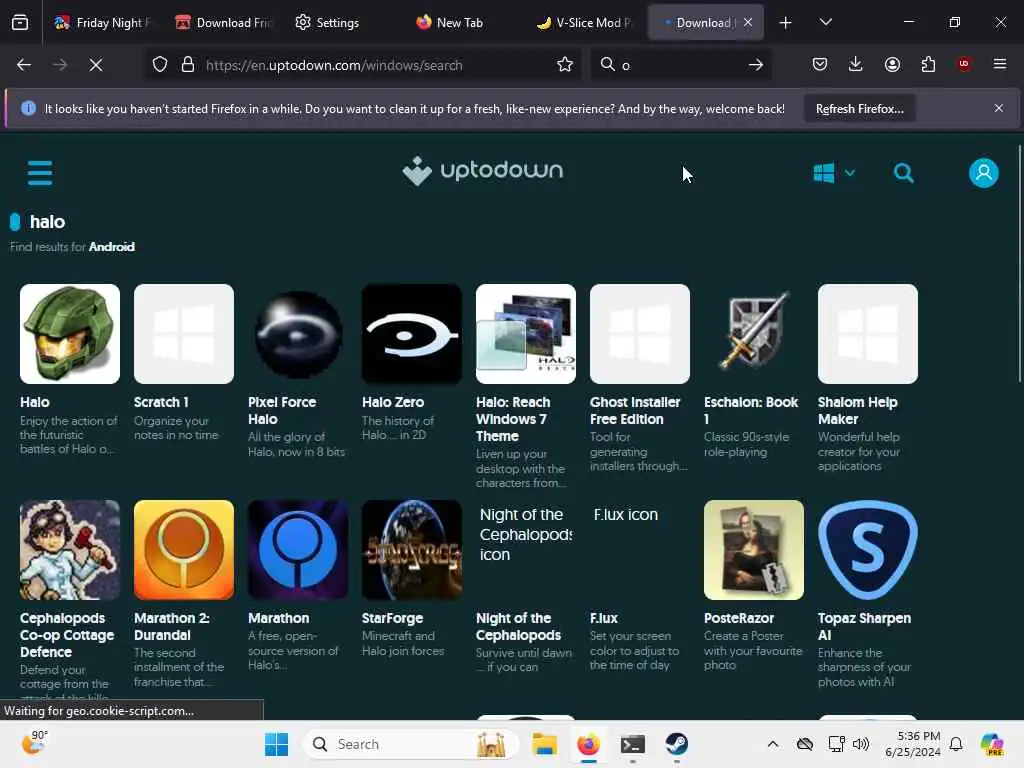
Task: Open the StarForge app icon
Action: click(x=411, y=550)
